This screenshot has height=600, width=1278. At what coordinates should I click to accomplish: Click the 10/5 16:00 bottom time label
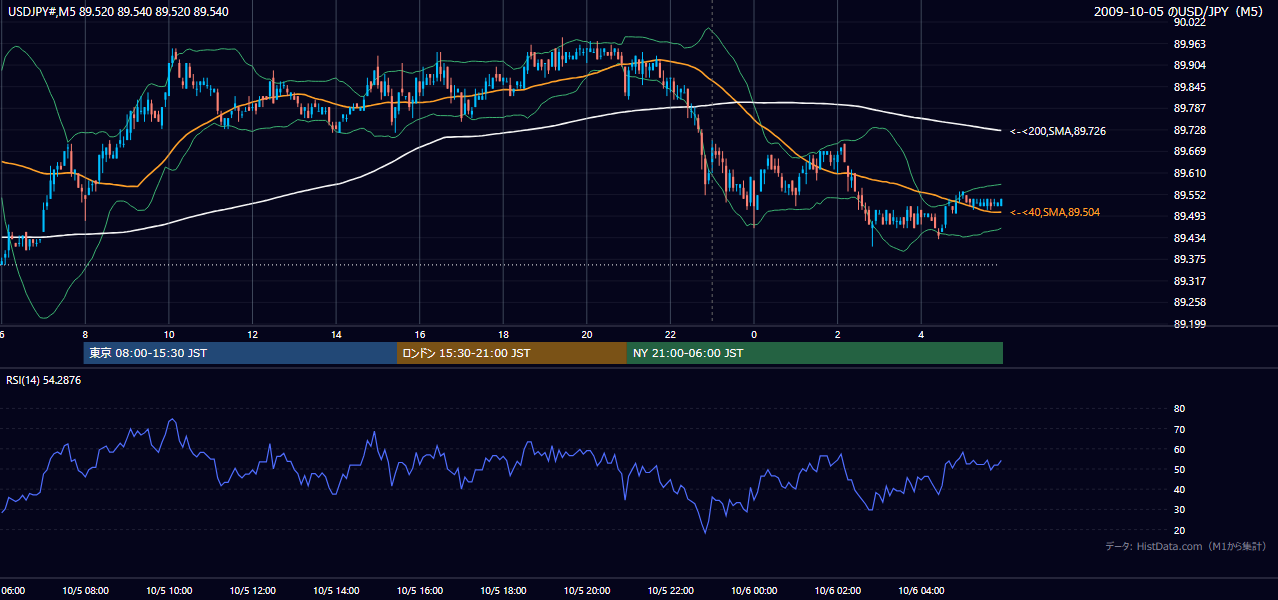pyautogui.click(x=420, y=590)
